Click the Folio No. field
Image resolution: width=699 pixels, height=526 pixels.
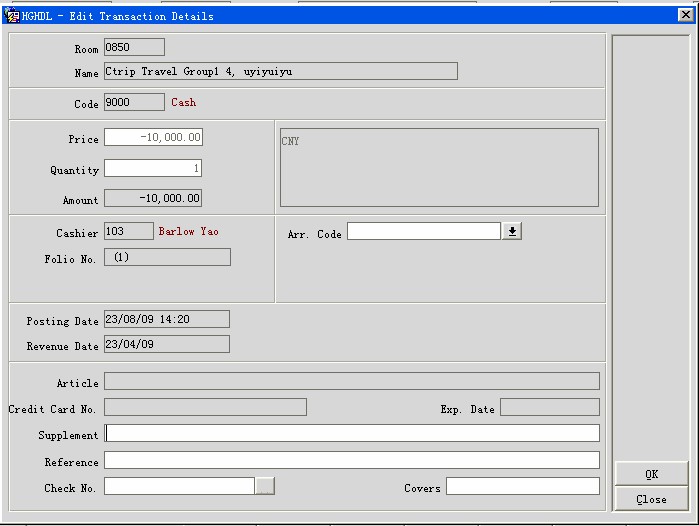coord(168,257)
